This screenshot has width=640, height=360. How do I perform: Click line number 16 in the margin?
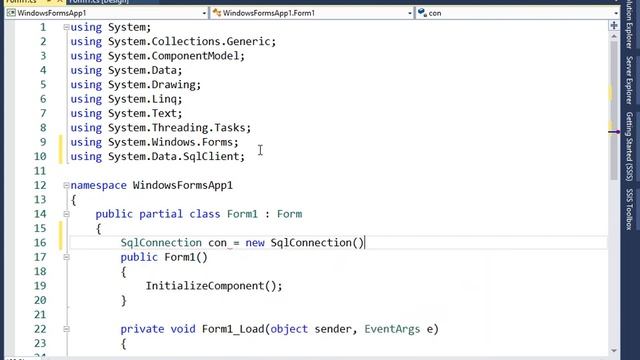[40, 243]
